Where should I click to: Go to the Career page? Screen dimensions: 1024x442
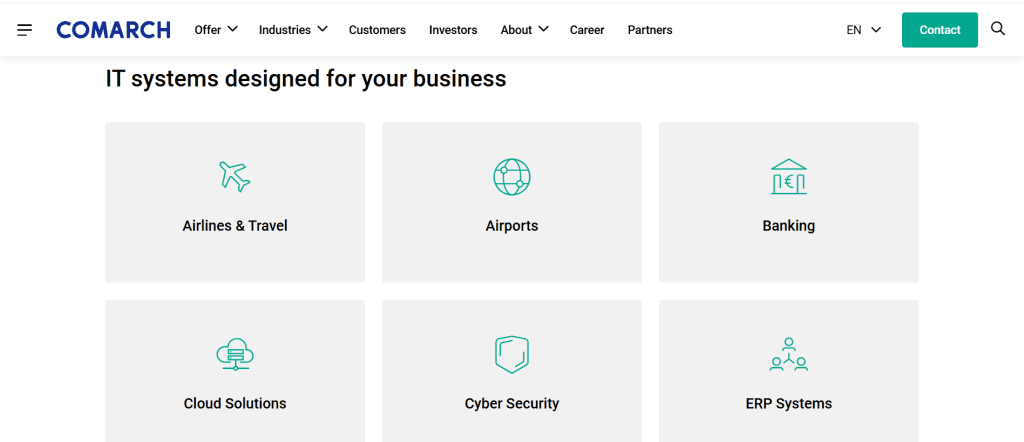[x=587, y=30]
